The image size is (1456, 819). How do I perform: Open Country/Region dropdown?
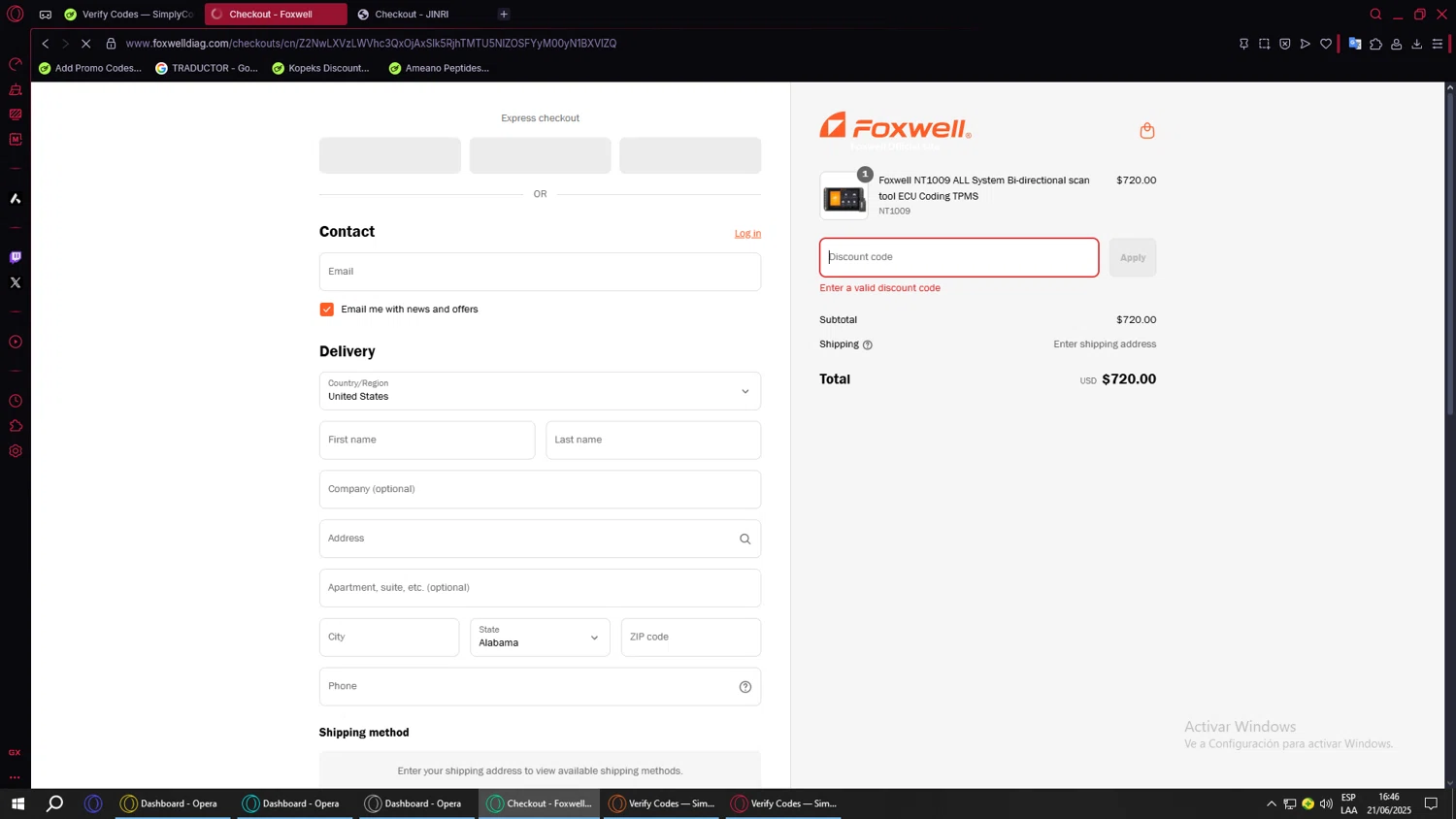540,391
